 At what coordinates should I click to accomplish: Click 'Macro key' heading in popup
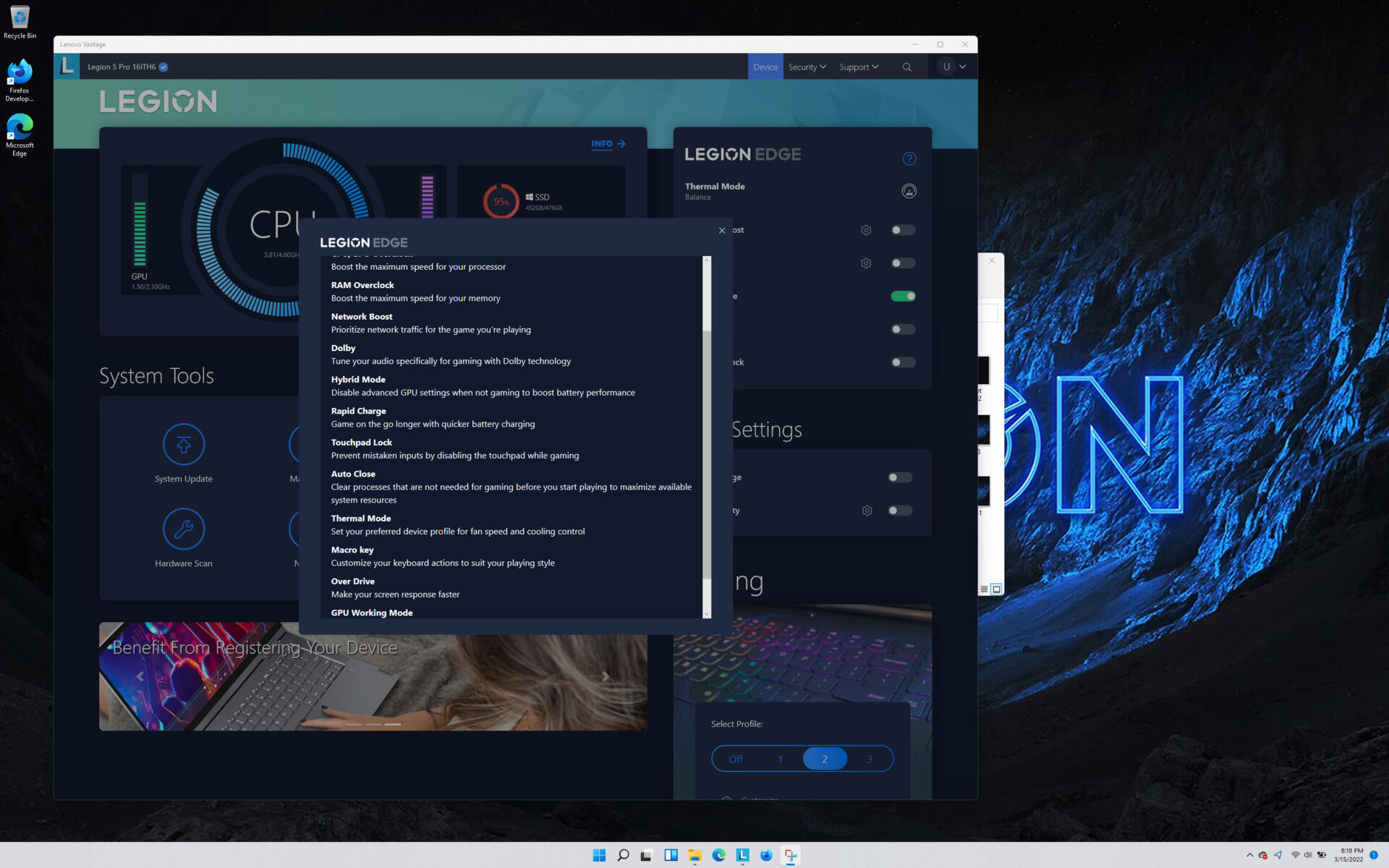point(352,550)
